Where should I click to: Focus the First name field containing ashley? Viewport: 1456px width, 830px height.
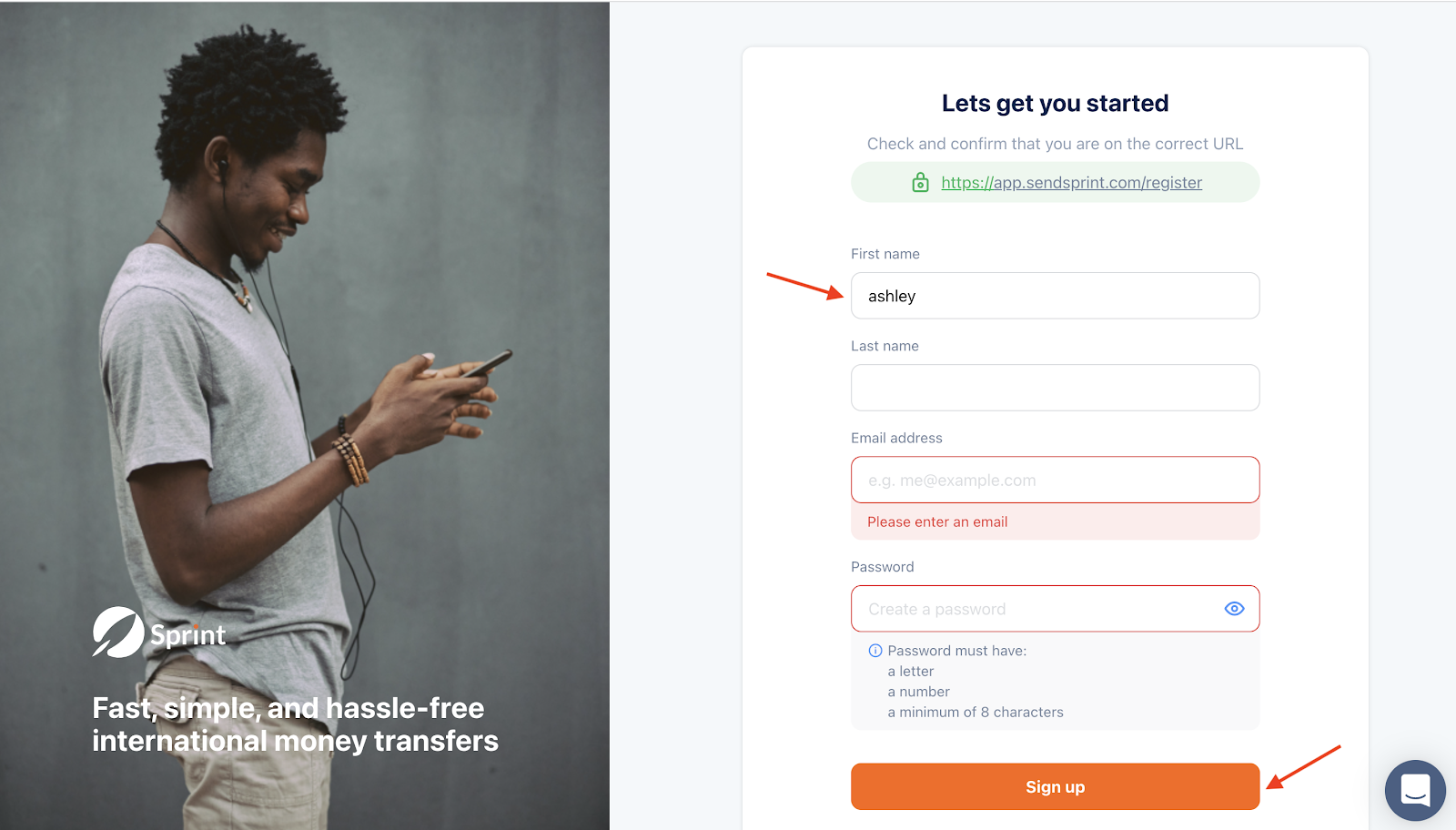click(1055, 296)
